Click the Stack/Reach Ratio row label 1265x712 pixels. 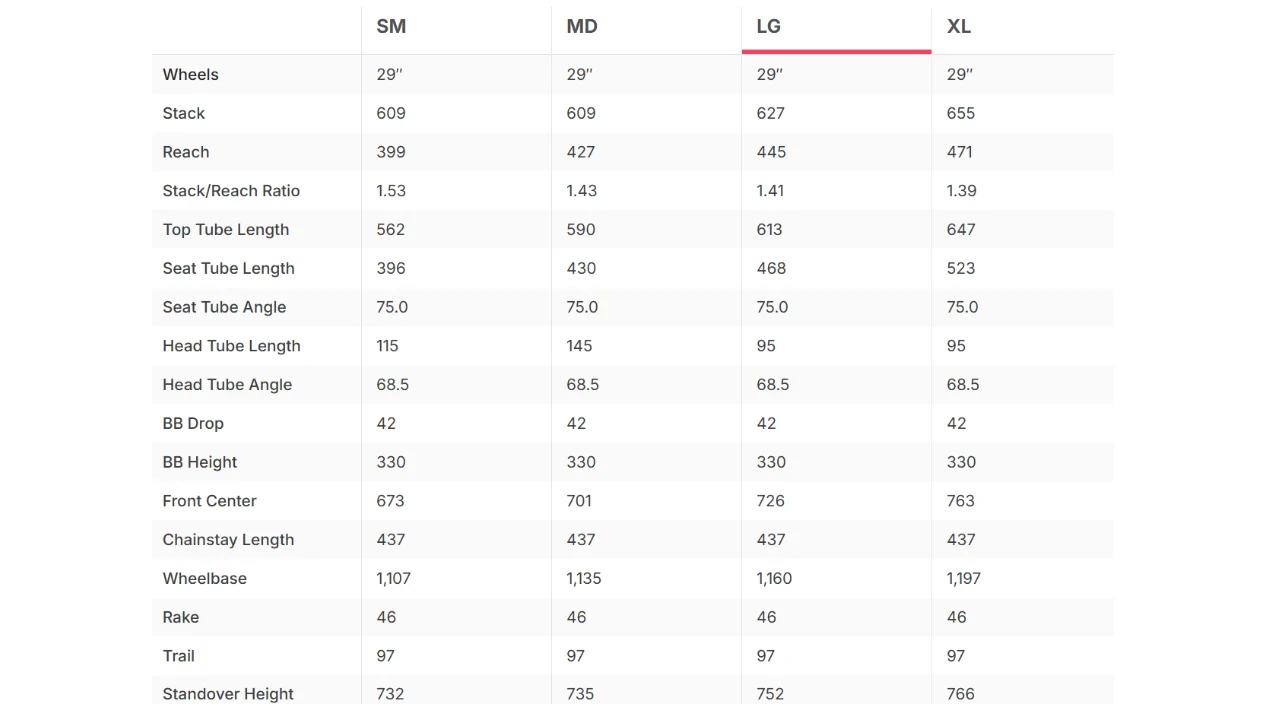coord(231,191)
